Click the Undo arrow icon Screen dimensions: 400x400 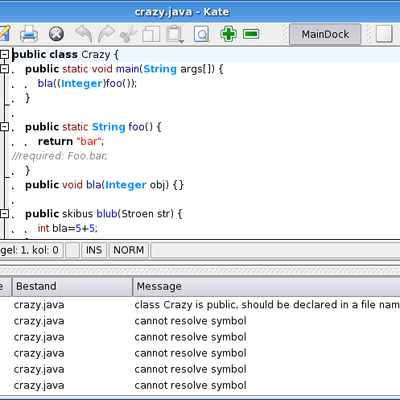(x=84, y=34)
